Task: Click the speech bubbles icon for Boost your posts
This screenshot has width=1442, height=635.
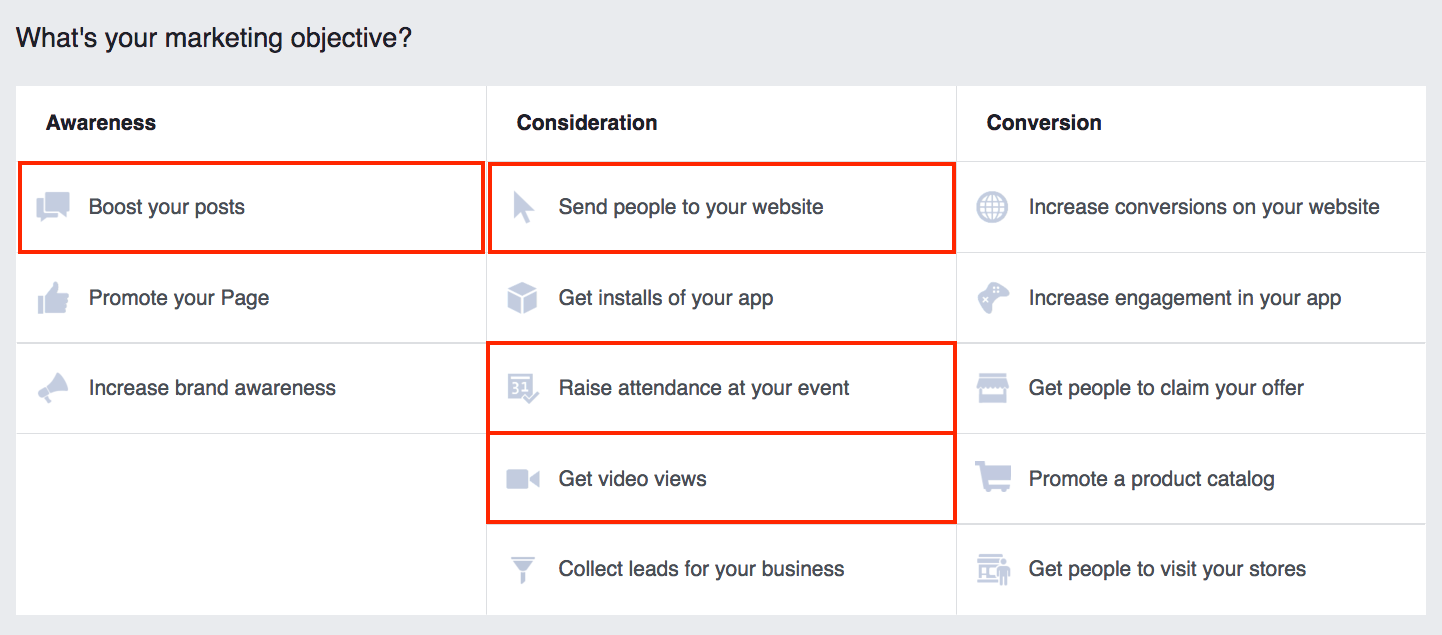Action: coord(53,207)
